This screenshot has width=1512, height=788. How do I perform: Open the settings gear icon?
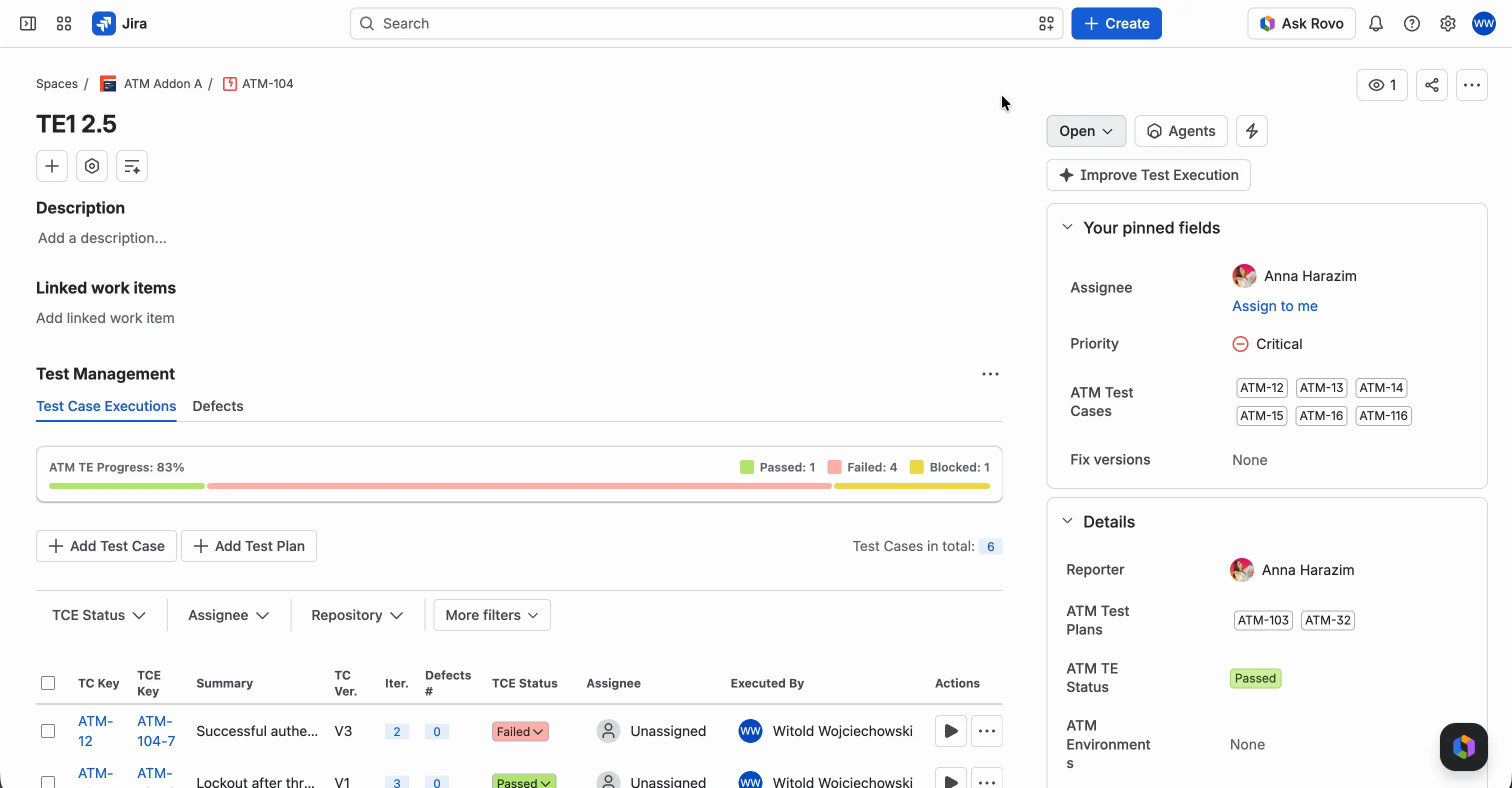(1447, 23)
